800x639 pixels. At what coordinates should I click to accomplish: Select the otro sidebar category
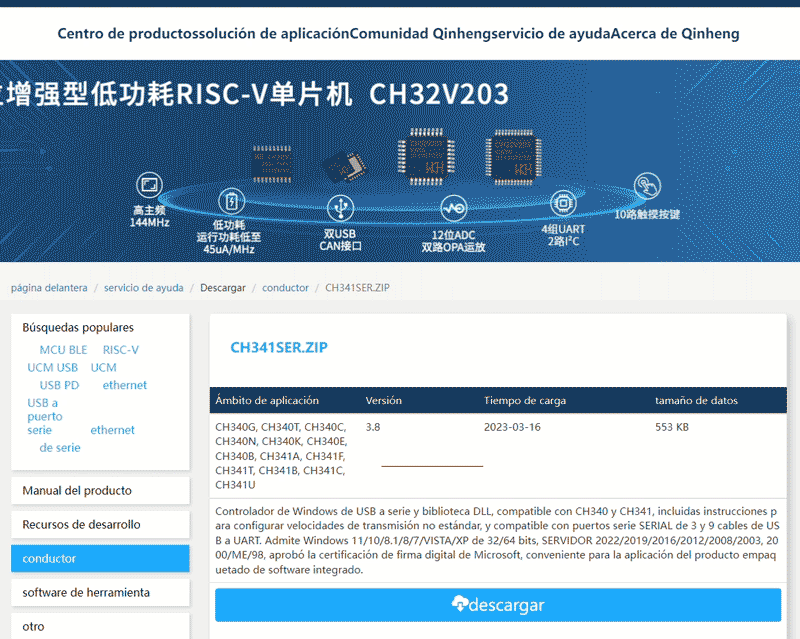(x=34, y=627)
